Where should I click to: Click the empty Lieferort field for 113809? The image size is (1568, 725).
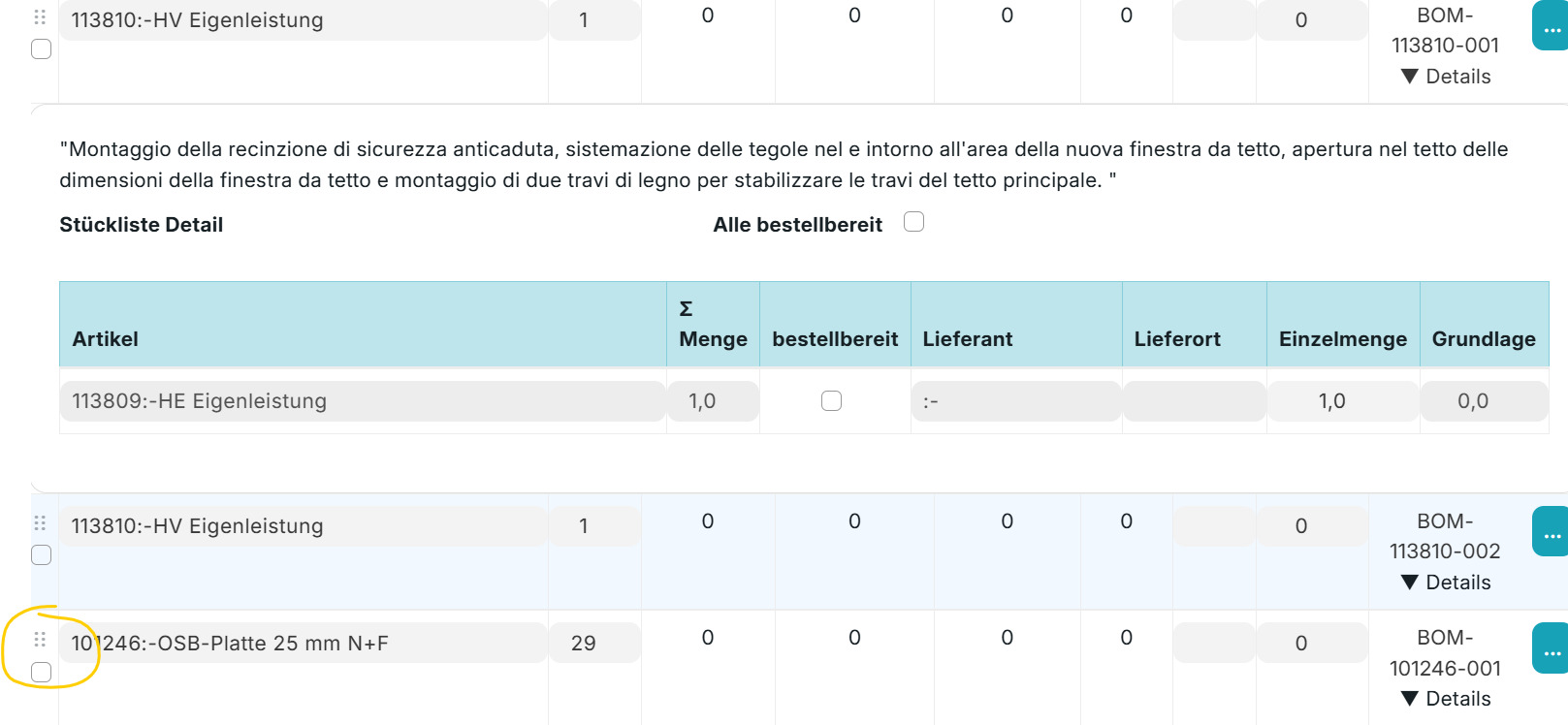1194,401
